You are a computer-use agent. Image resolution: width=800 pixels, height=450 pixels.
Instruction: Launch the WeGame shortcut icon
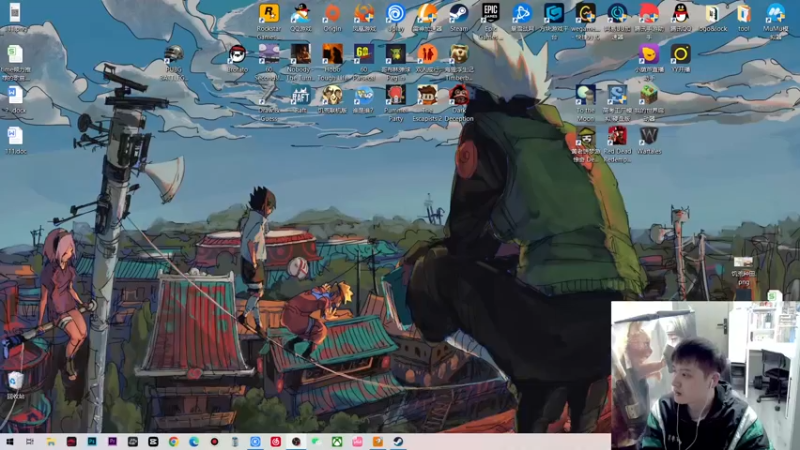coord(585,13)
